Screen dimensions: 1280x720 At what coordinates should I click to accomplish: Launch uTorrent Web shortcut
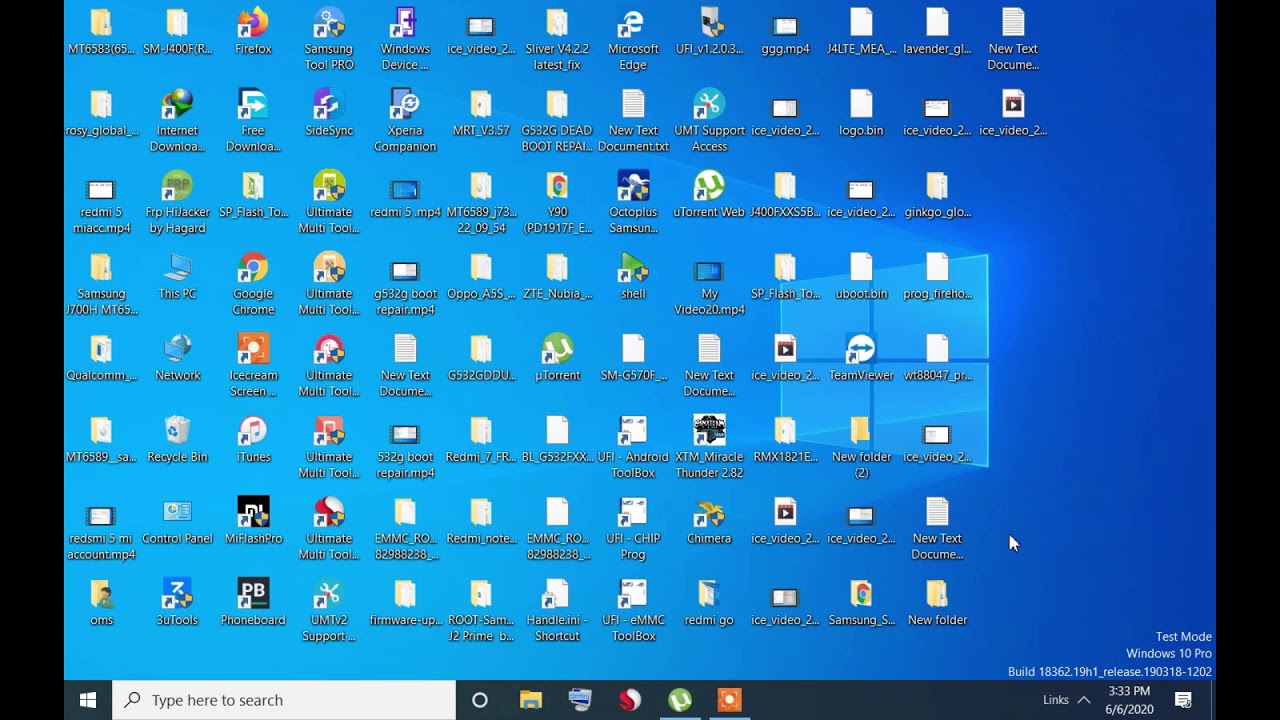click(709, 195)
